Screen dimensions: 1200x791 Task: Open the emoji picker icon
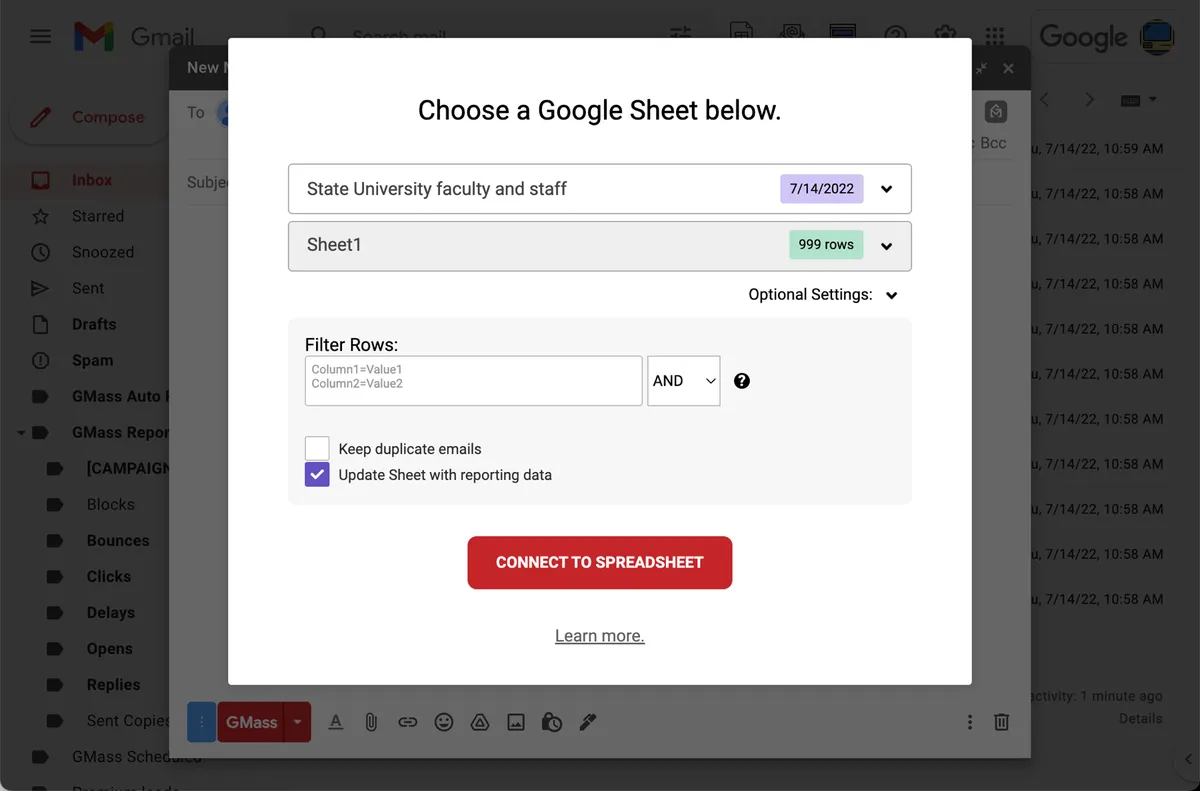pyautogui.click(x=444, y=722)
